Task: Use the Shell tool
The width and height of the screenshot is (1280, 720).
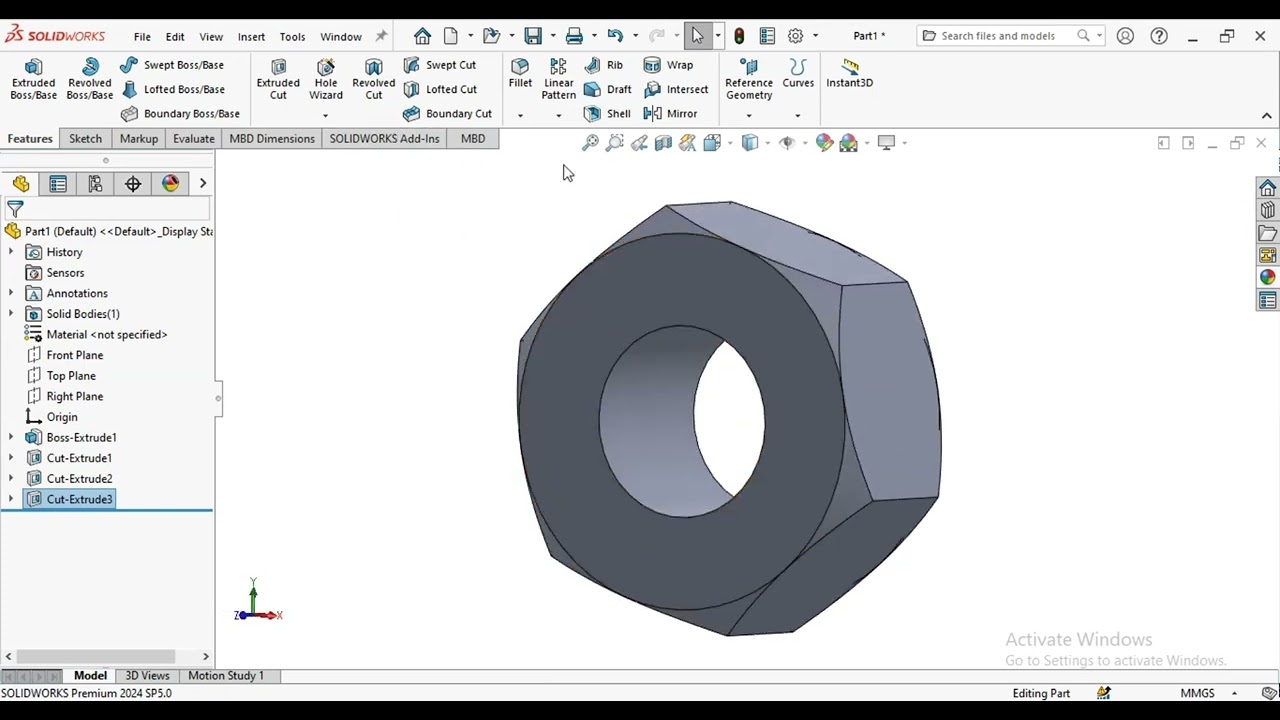Action: click(607, 114)
